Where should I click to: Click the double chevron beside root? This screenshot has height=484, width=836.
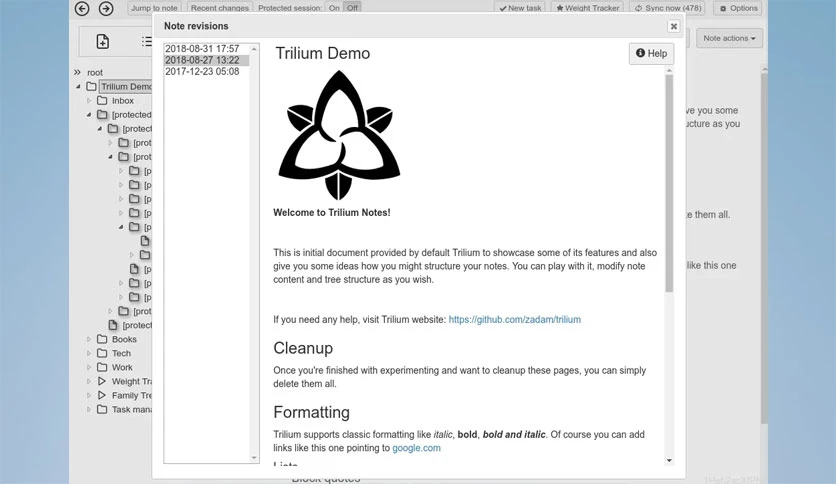click(77, 72)
